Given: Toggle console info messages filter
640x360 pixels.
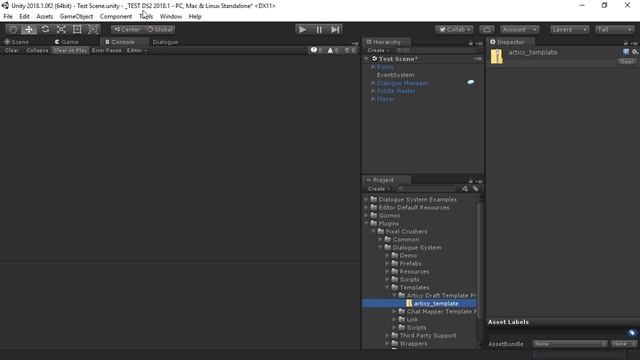Looking at the screenshot, I should pos(317,50).
